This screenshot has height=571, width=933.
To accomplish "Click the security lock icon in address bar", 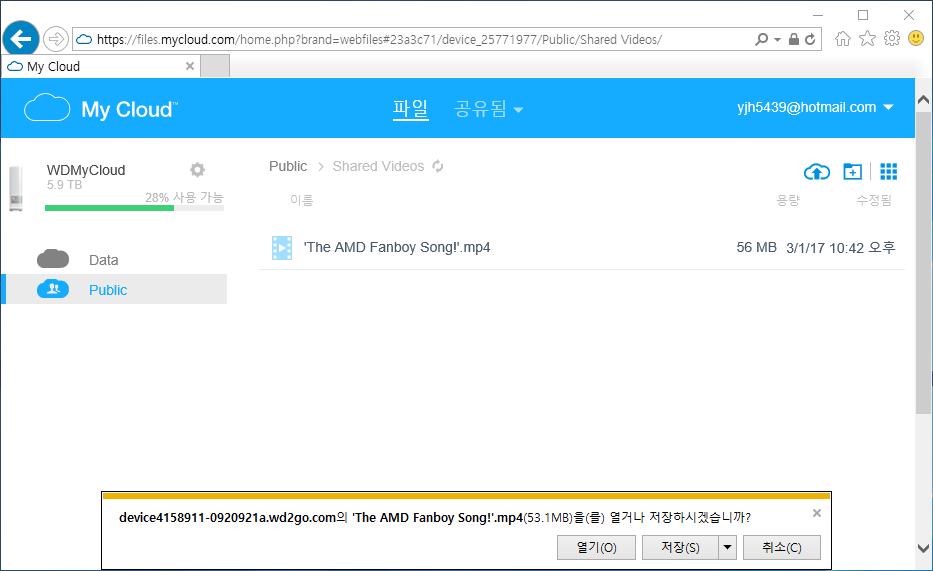I will tap(794, 39).
